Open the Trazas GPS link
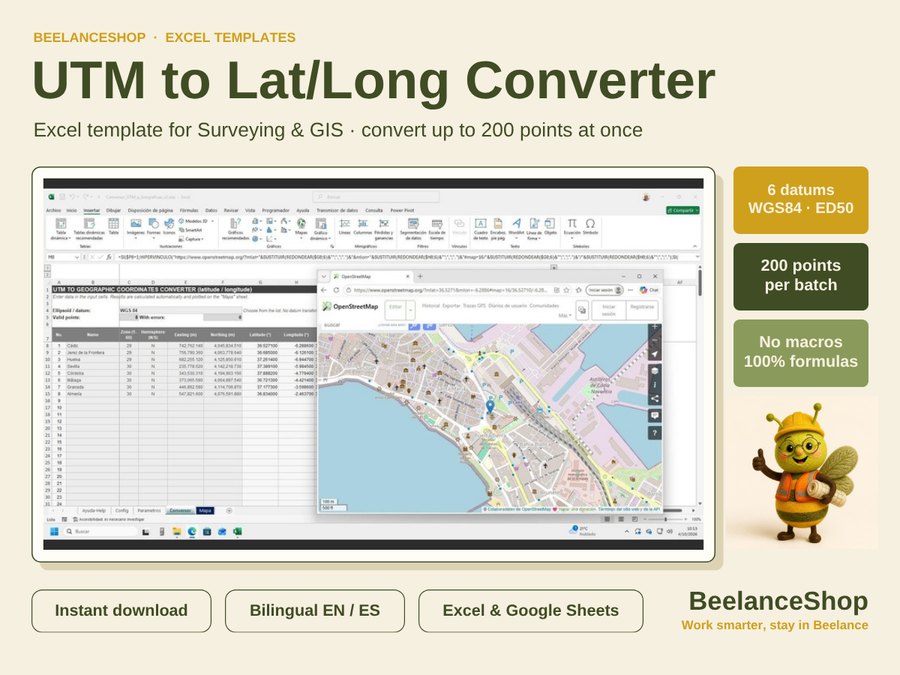This screenshot has width=900, height=675. 474,306
